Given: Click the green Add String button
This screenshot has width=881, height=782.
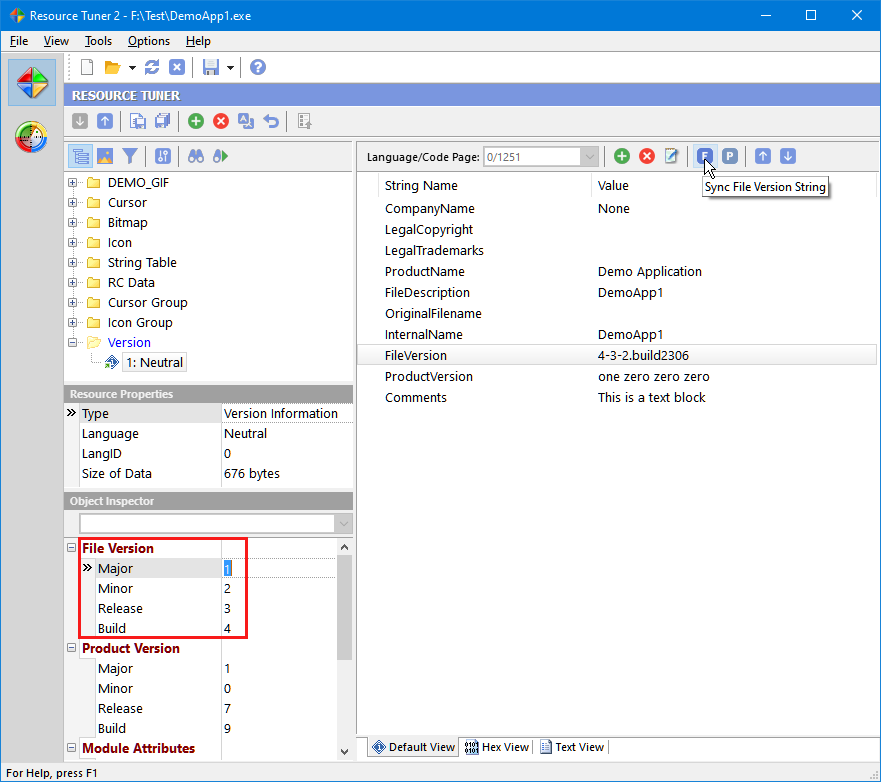Looking at the screenshot, I should coord(621,156).
